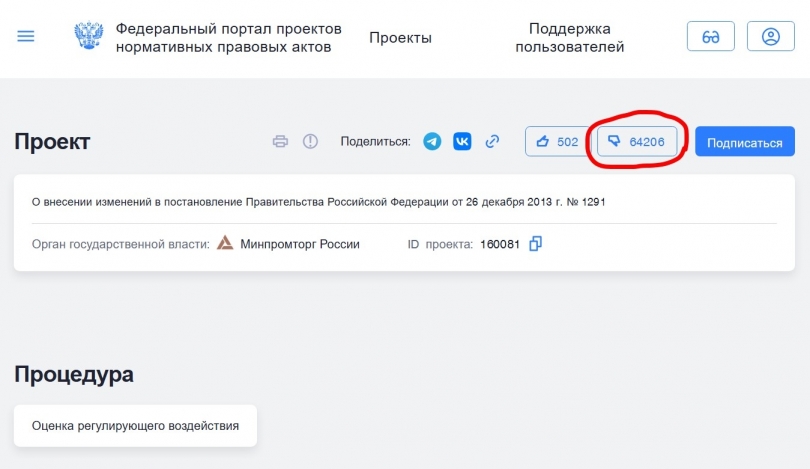Share the project via Telegram
Viewport: 810px width, 469px height.
tap(432, 142)
